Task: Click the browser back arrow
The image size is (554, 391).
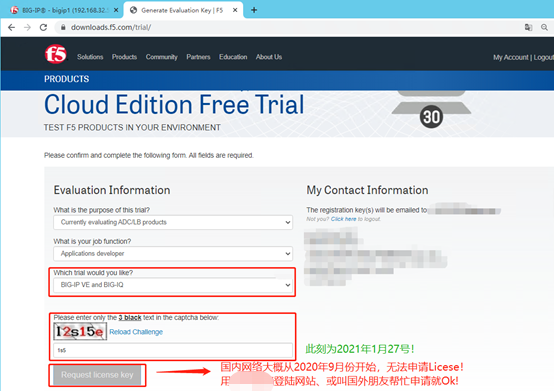Action: point(11,27)
